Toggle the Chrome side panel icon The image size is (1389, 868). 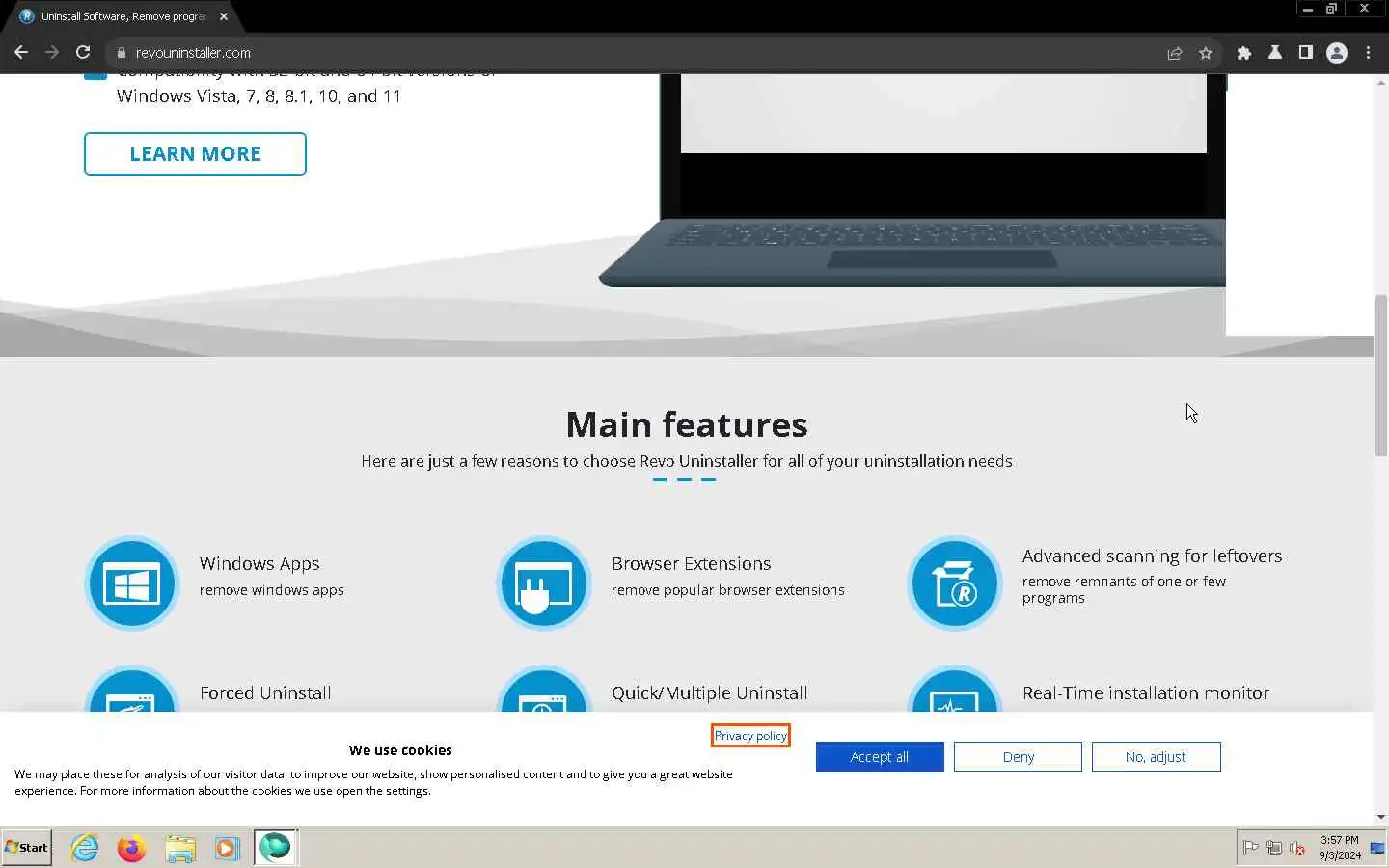click(x=1305, y=53)
